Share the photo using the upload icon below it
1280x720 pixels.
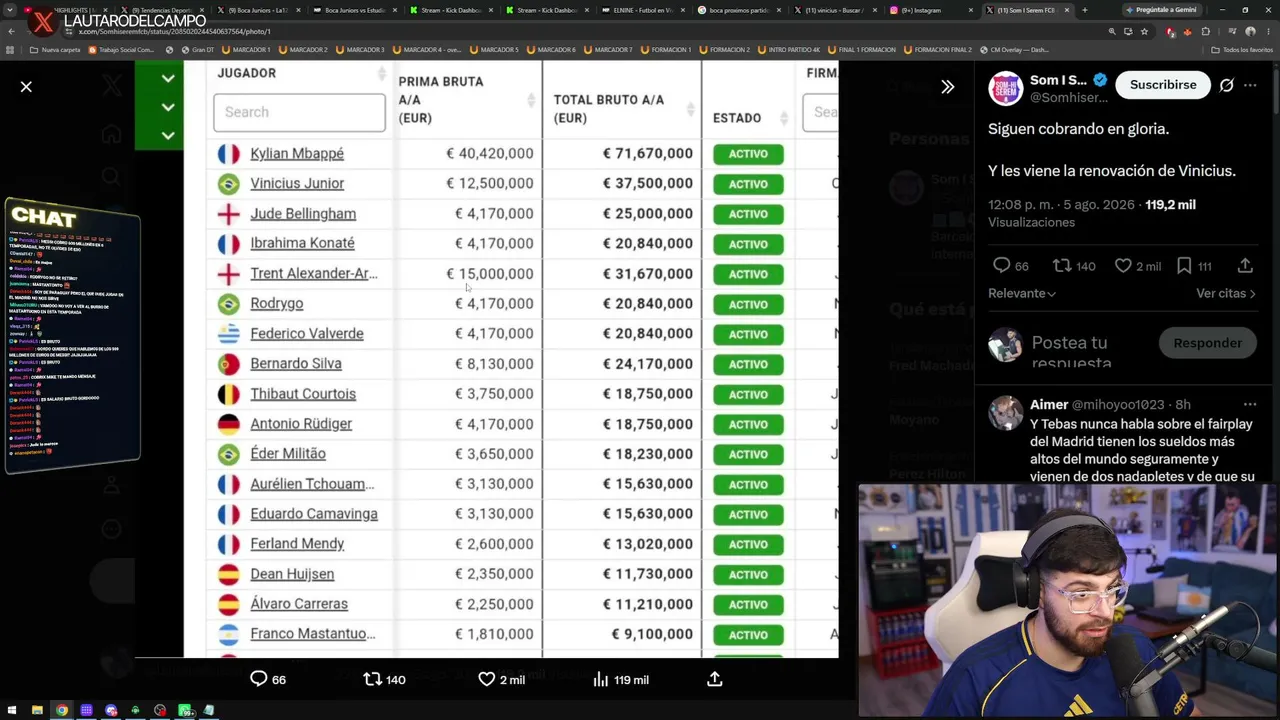[x=714, y=679]
